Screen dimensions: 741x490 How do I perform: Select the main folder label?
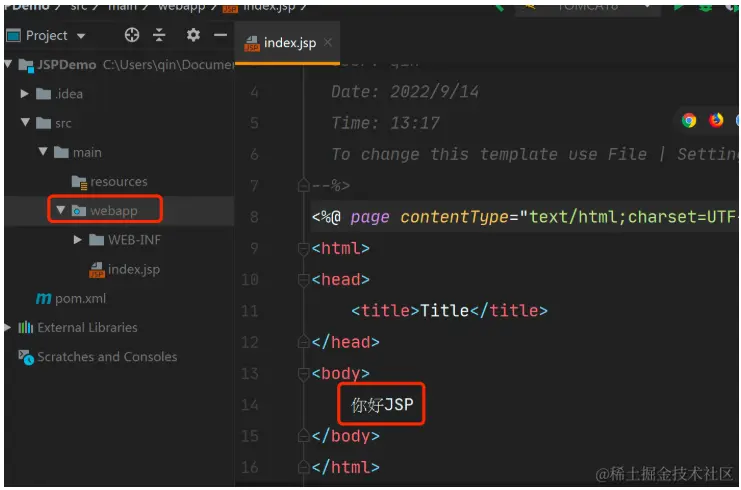click(x=87, y=153)
